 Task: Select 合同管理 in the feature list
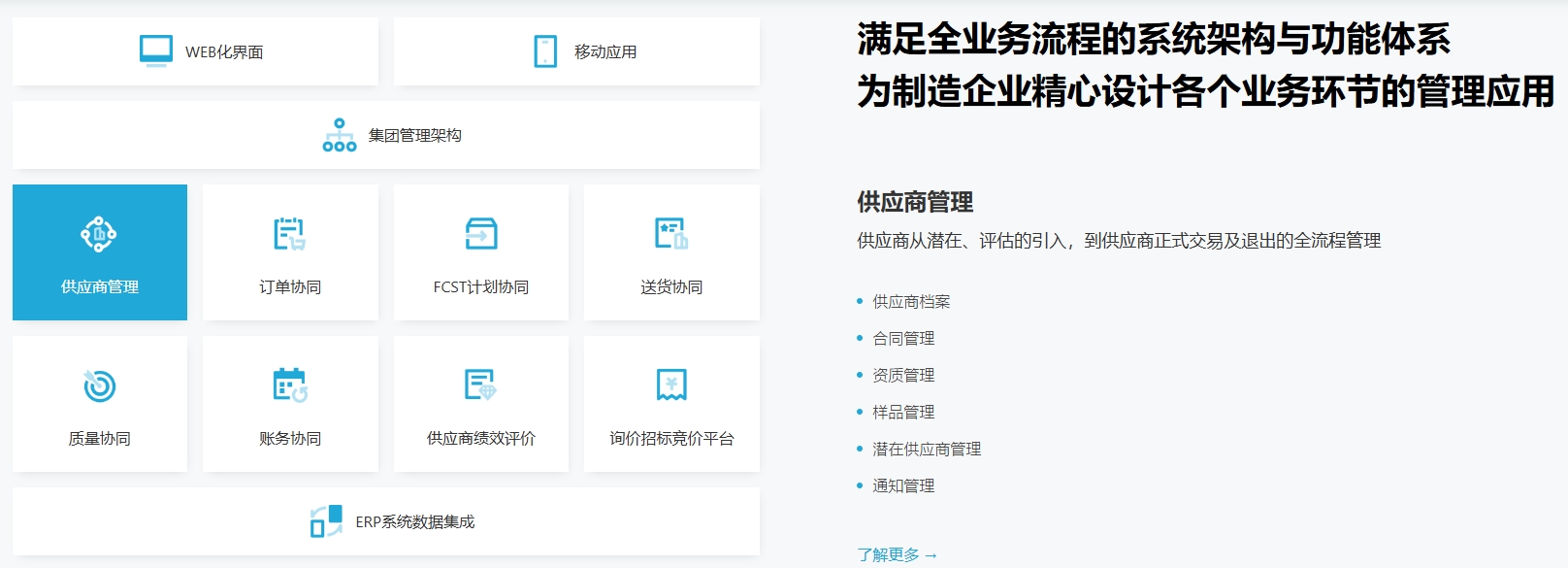903,339
